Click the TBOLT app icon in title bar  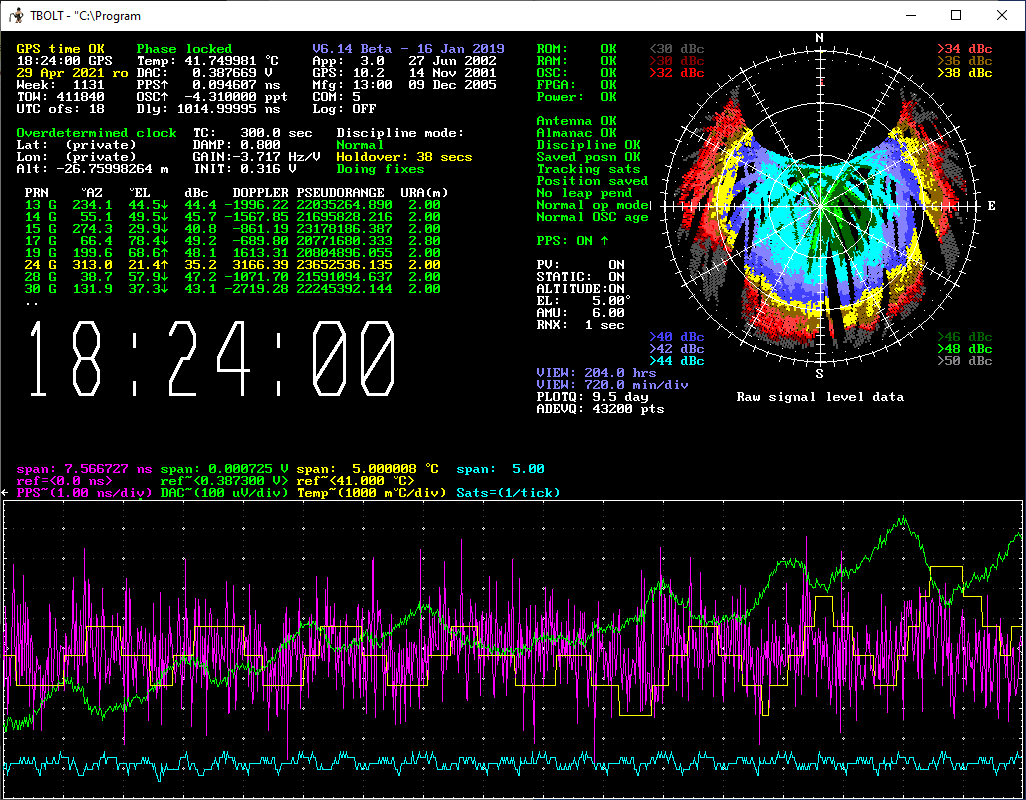click(16, 16)
